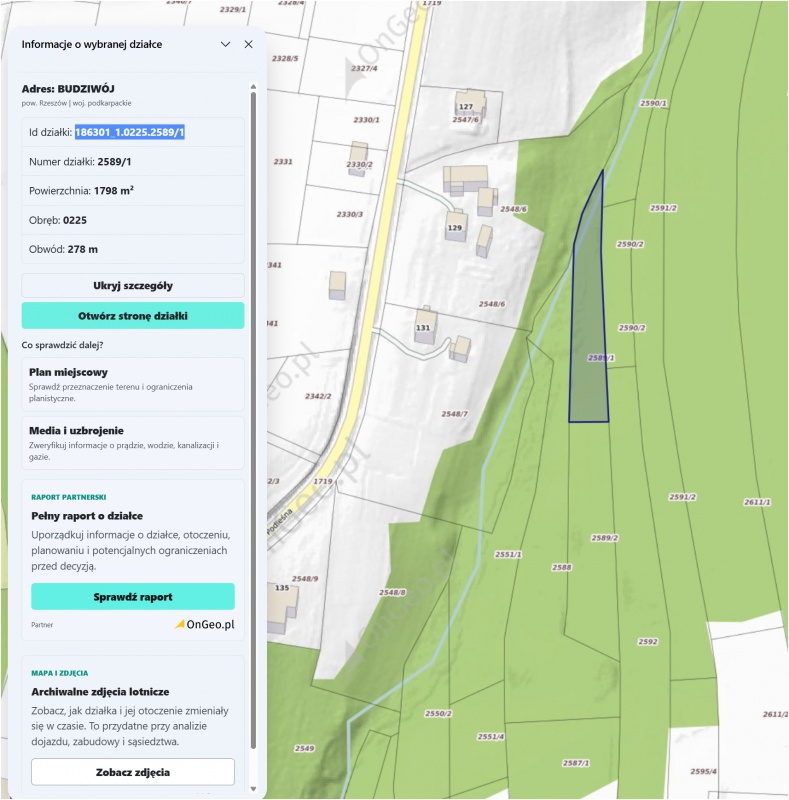Click building number 135 on the map
Screen dimensions: 789x800
coord(282,588)
